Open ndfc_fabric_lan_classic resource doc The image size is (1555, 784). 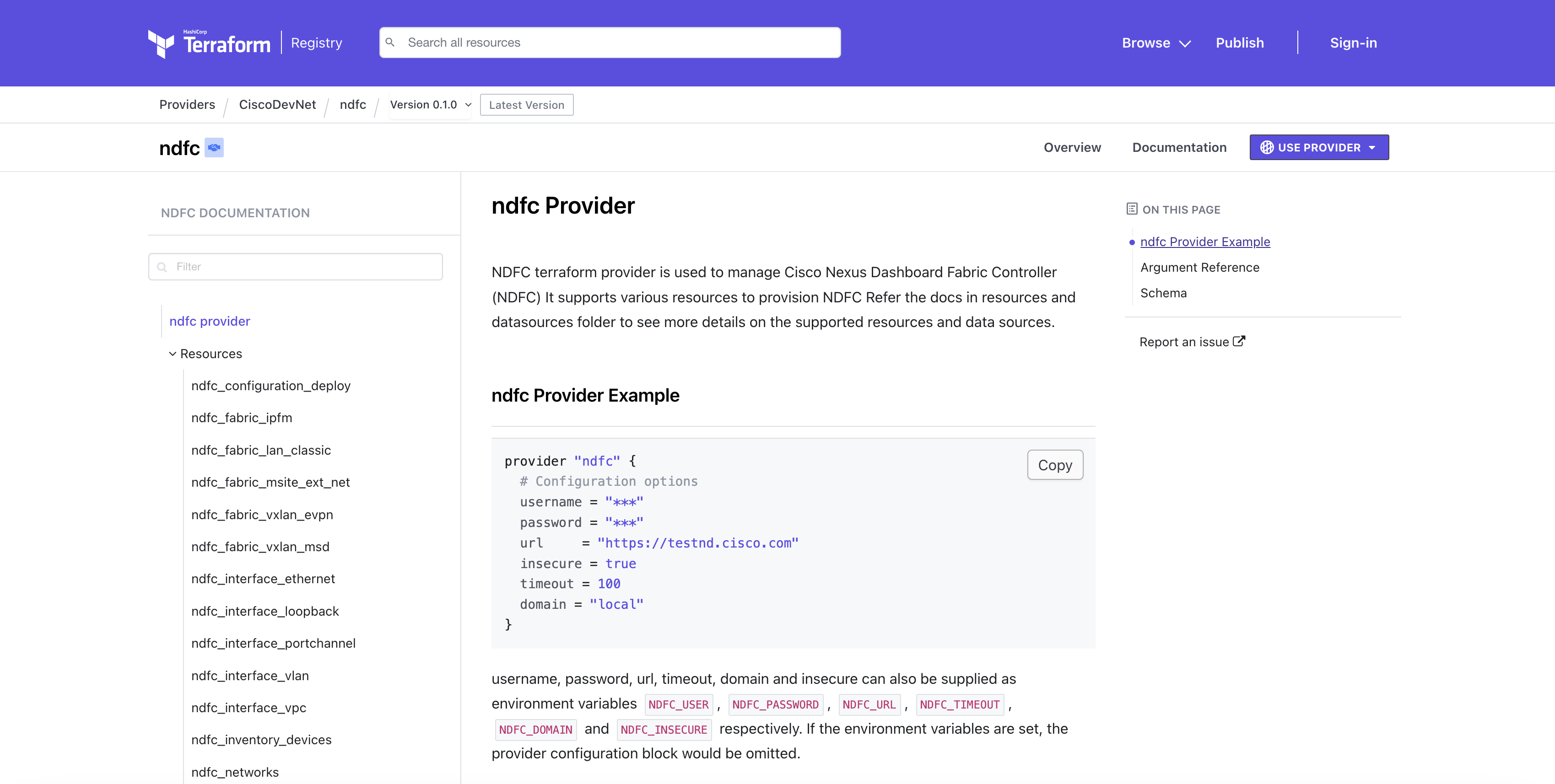(x=261, y=451)
